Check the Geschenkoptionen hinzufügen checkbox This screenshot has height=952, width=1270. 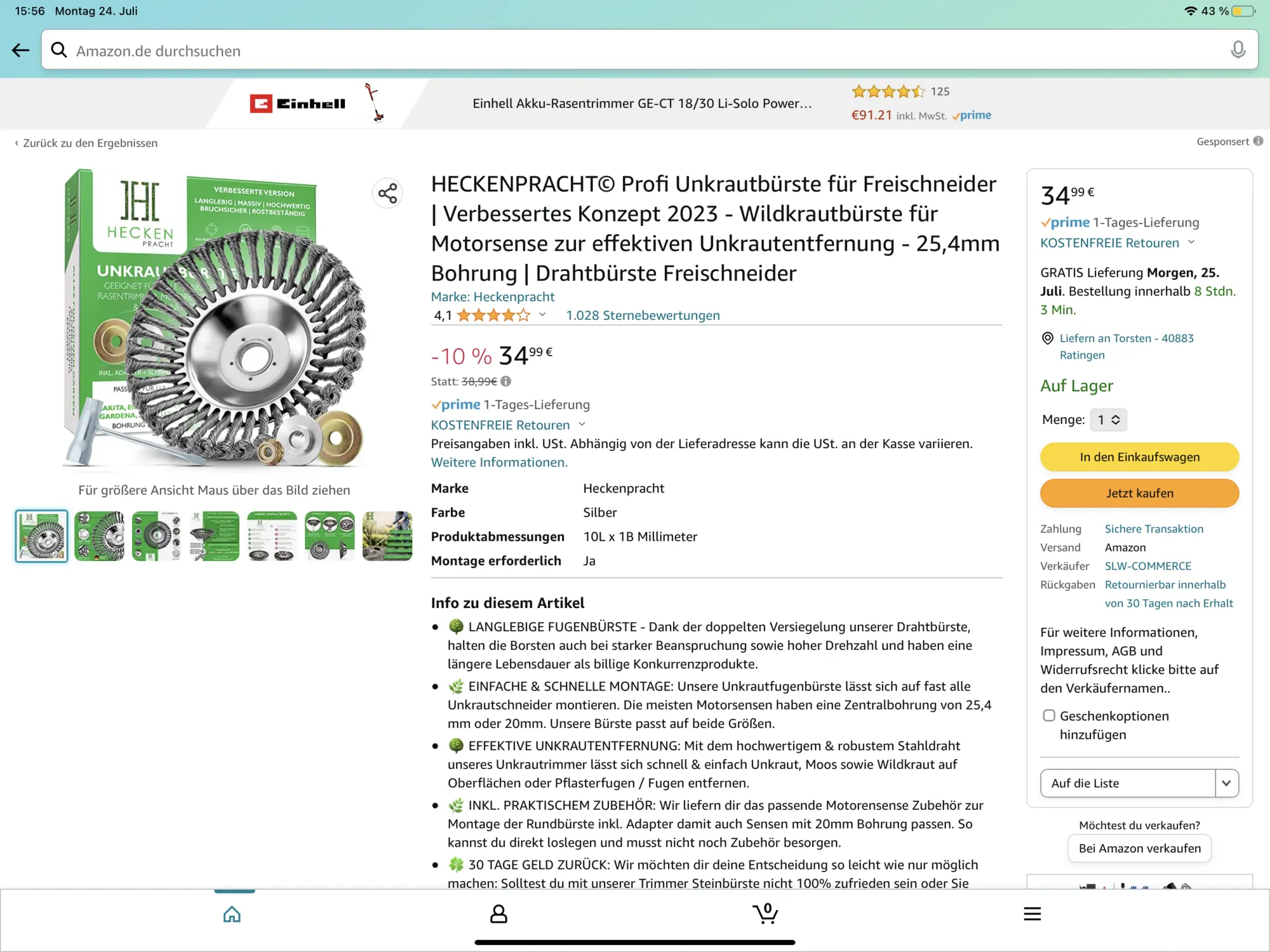[1049, 716]
